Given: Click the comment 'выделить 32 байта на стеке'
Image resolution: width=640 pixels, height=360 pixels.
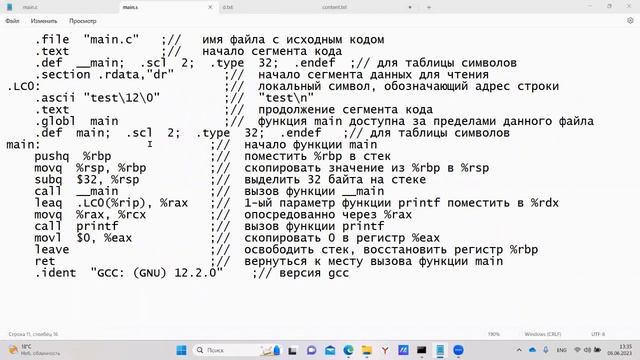Looking at the screenshot, I should 335,180.
